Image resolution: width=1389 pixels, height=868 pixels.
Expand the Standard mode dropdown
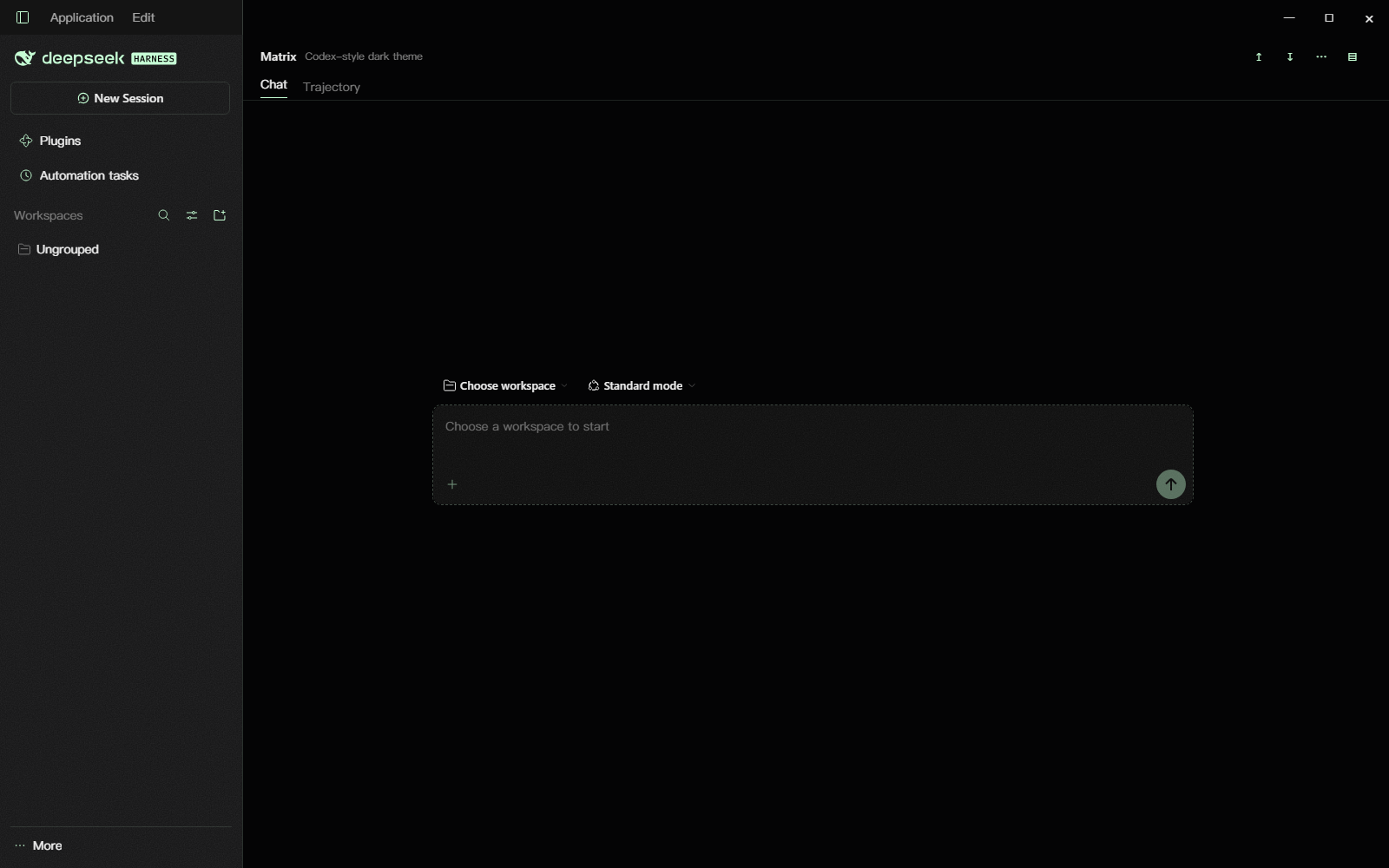(642, 385)
